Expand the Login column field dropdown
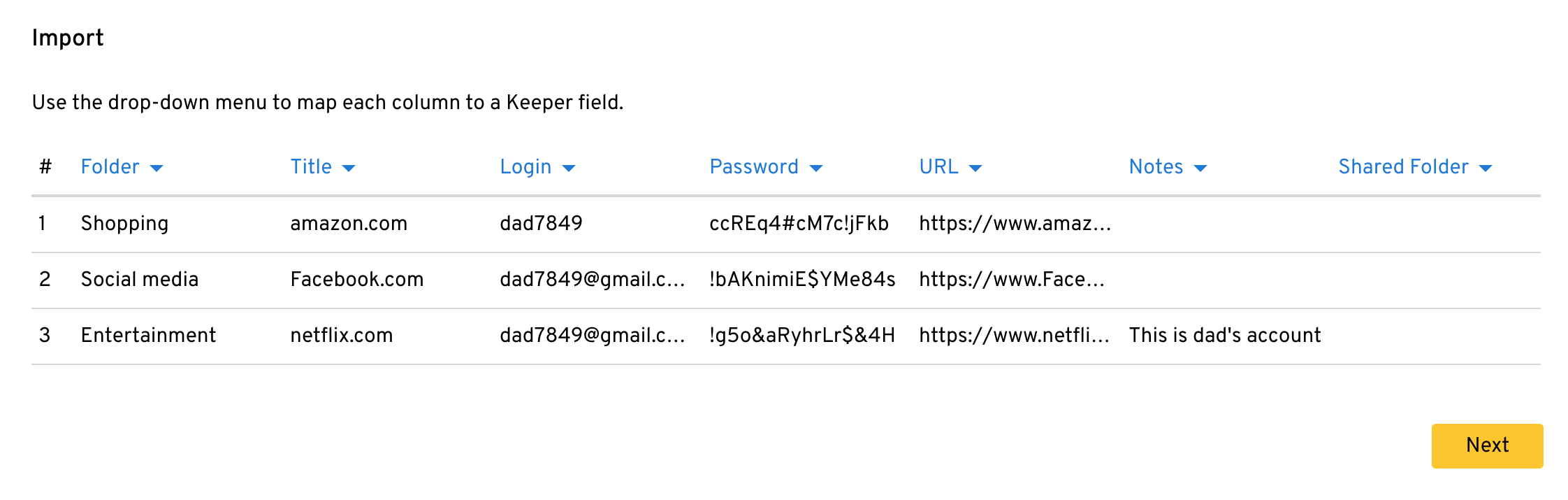1568x500 pixels. point(537,167)
